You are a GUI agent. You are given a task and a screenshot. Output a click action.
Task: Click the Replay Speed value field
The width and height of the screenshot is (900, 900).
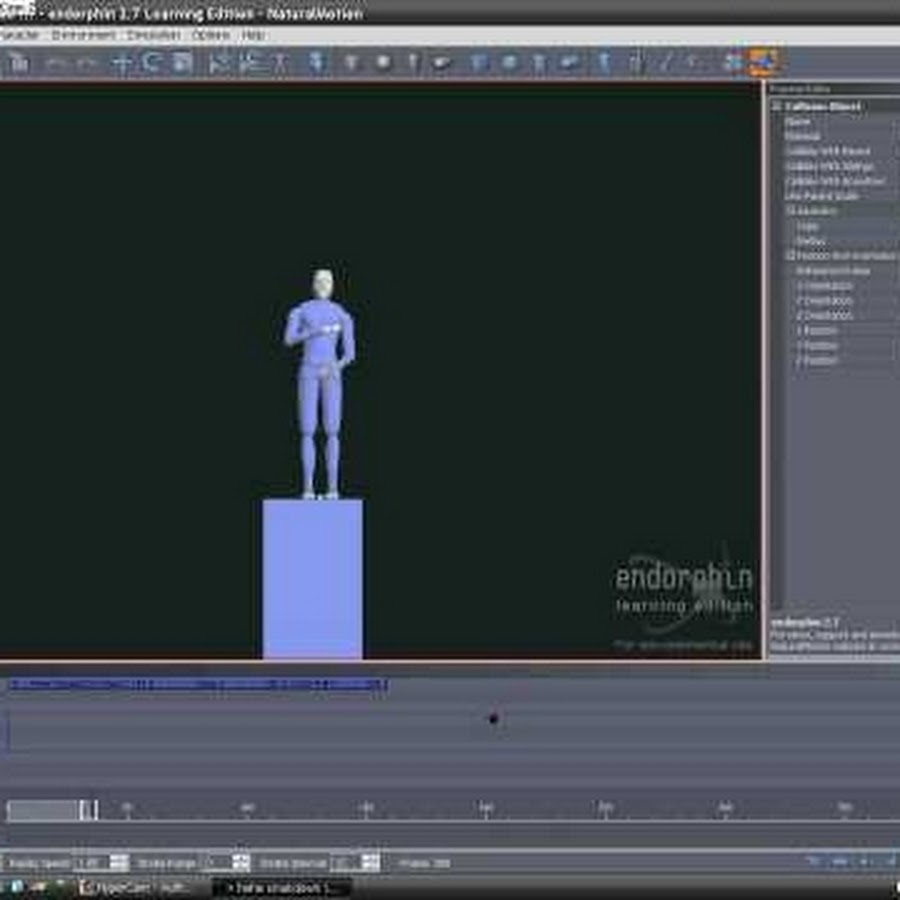[x=91, y=862]
